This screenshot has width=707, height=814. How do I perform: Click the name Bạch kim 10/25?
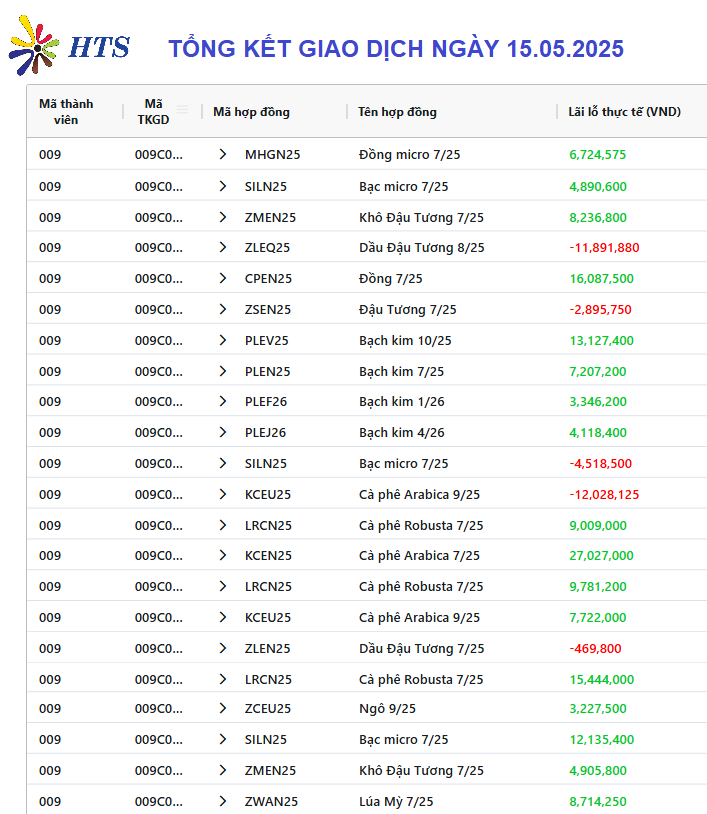[x=405, y=341]
